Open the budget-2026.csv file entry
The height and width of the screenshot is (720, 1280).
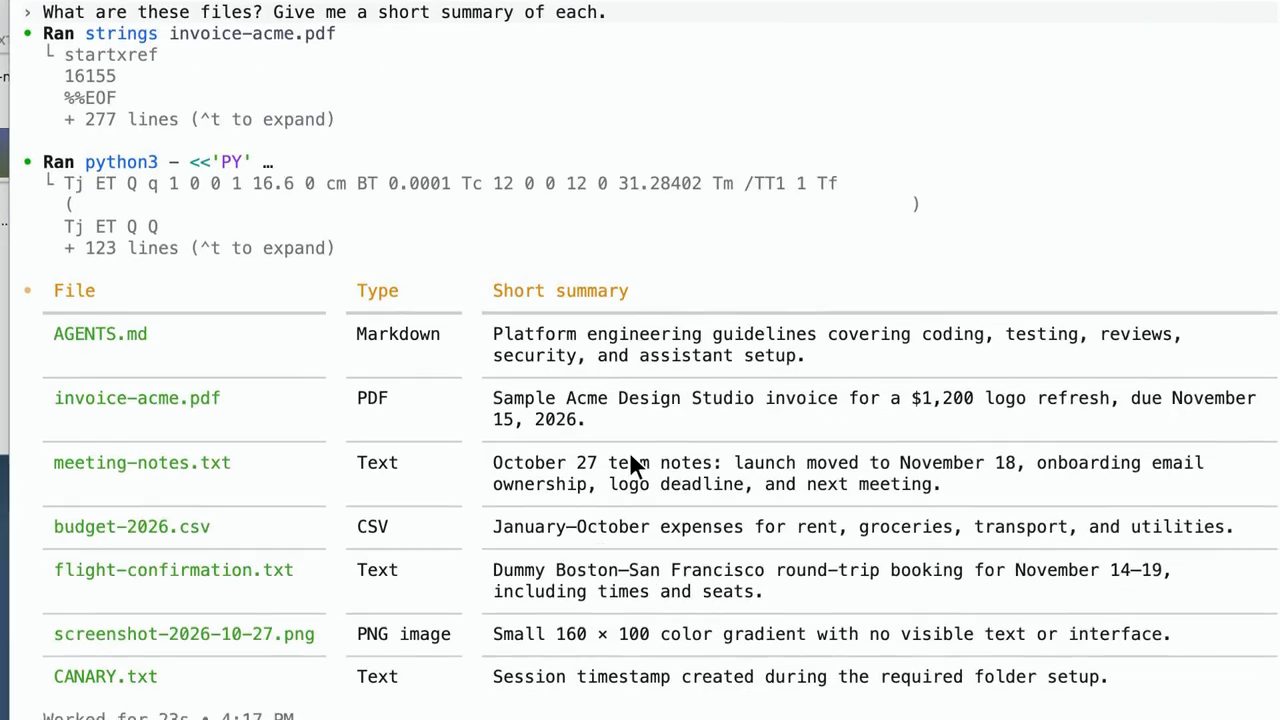pyautogui.click(x=132, y=527)
